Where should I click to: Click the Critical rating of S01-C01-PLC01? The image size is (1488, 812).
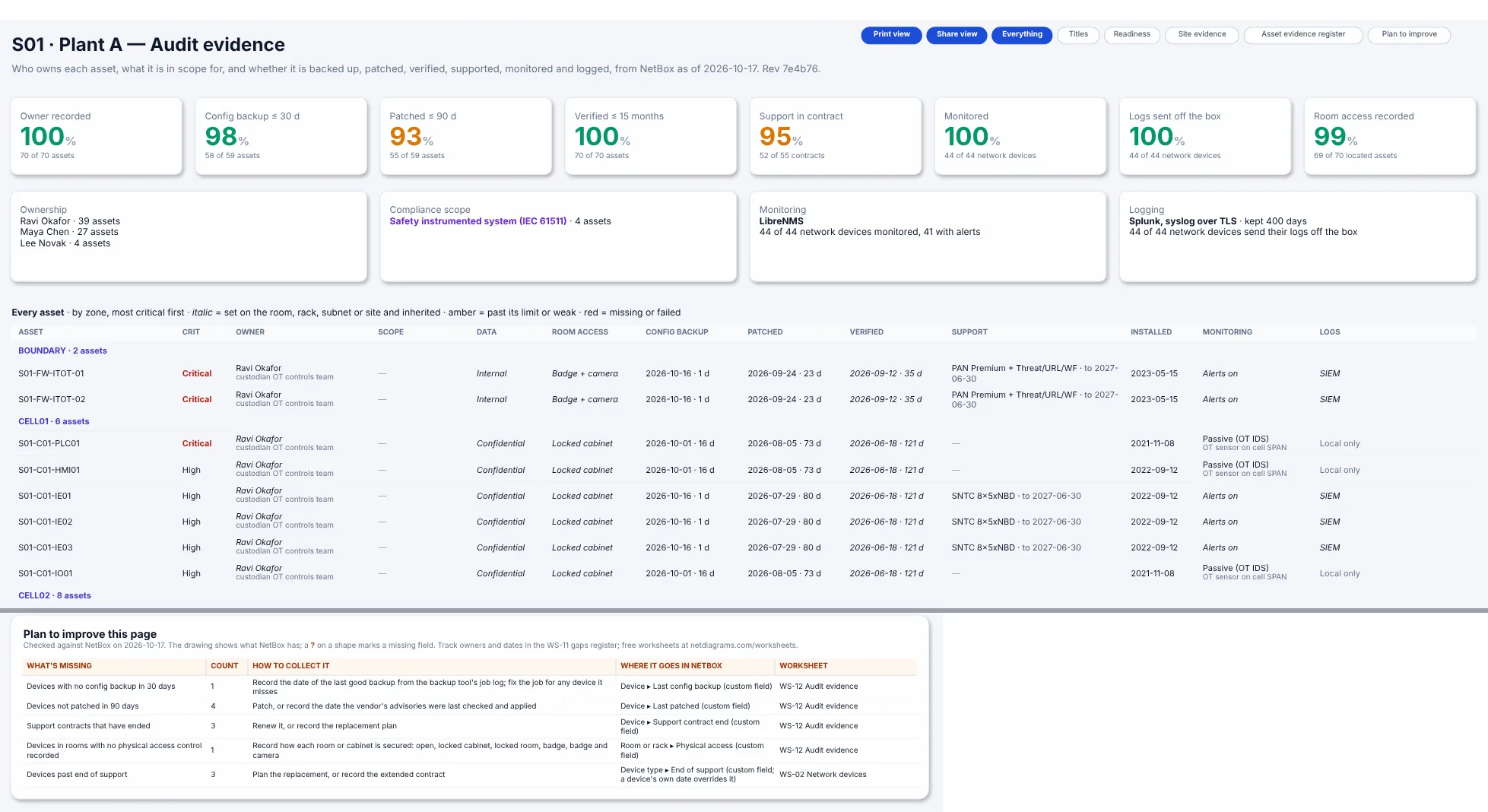[197, 444]
